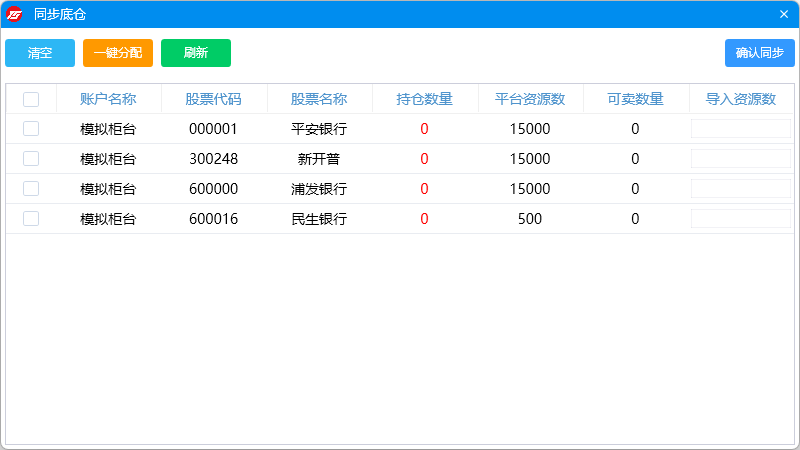Click the 可卖数量 column header
This screenshot has height=450, width=800.
coord(635,99)
